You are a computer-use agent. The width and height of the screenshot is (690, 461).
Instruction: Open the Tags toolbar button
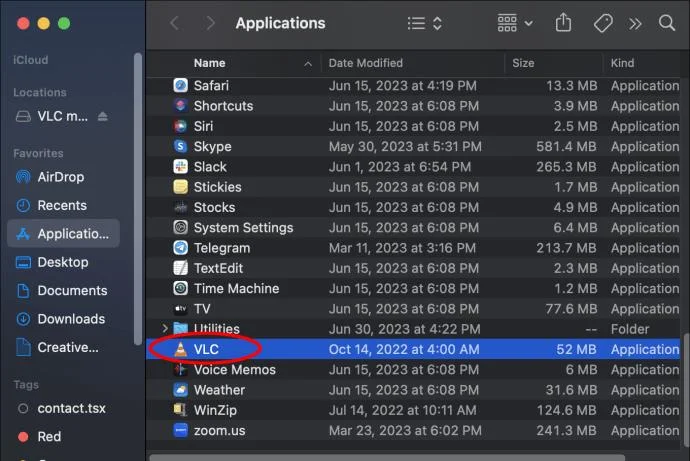603,23
